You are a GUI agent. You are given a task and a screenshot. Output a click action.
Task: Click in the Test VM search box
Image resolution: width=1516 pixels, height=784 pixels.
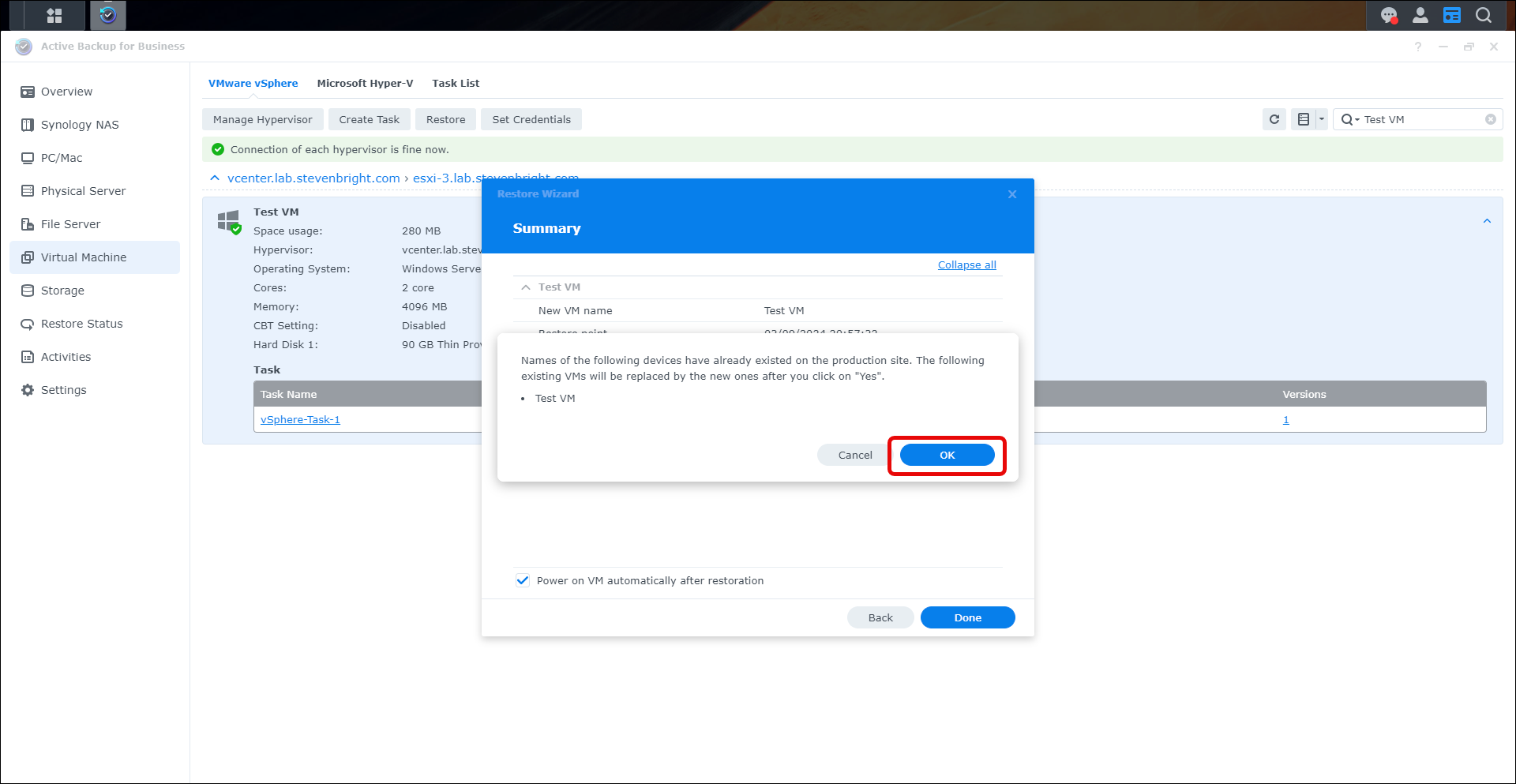[1421, 119]
